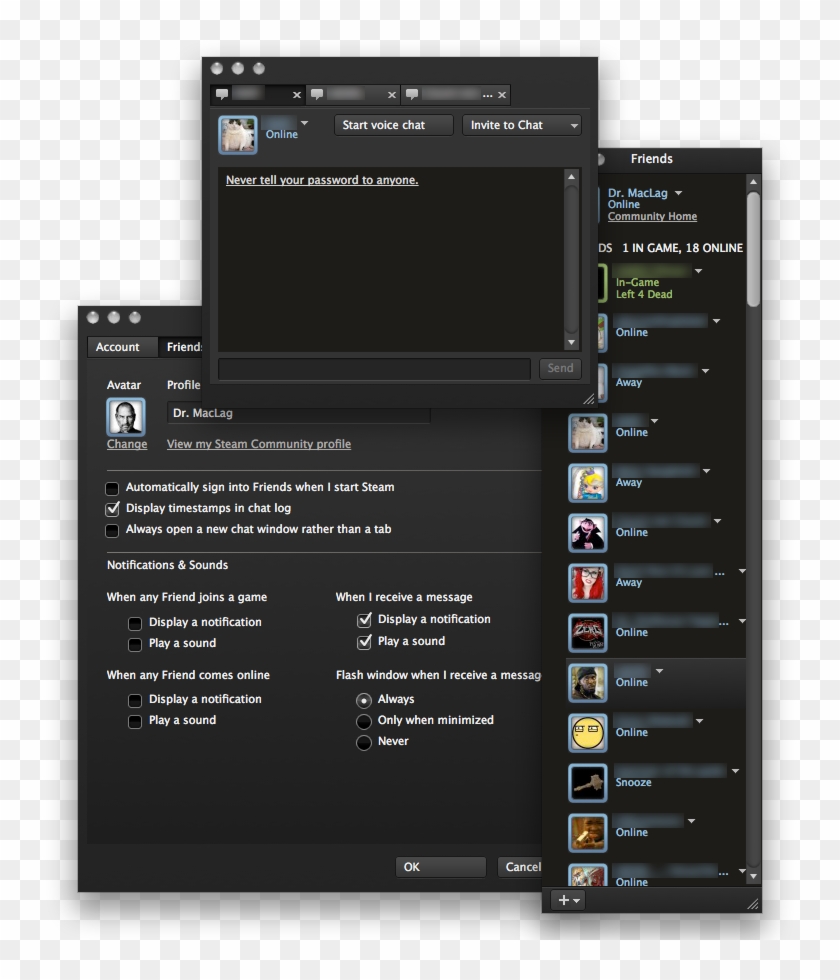Select the hammer avatar of the snoozing friend

[x=588, y=783]
